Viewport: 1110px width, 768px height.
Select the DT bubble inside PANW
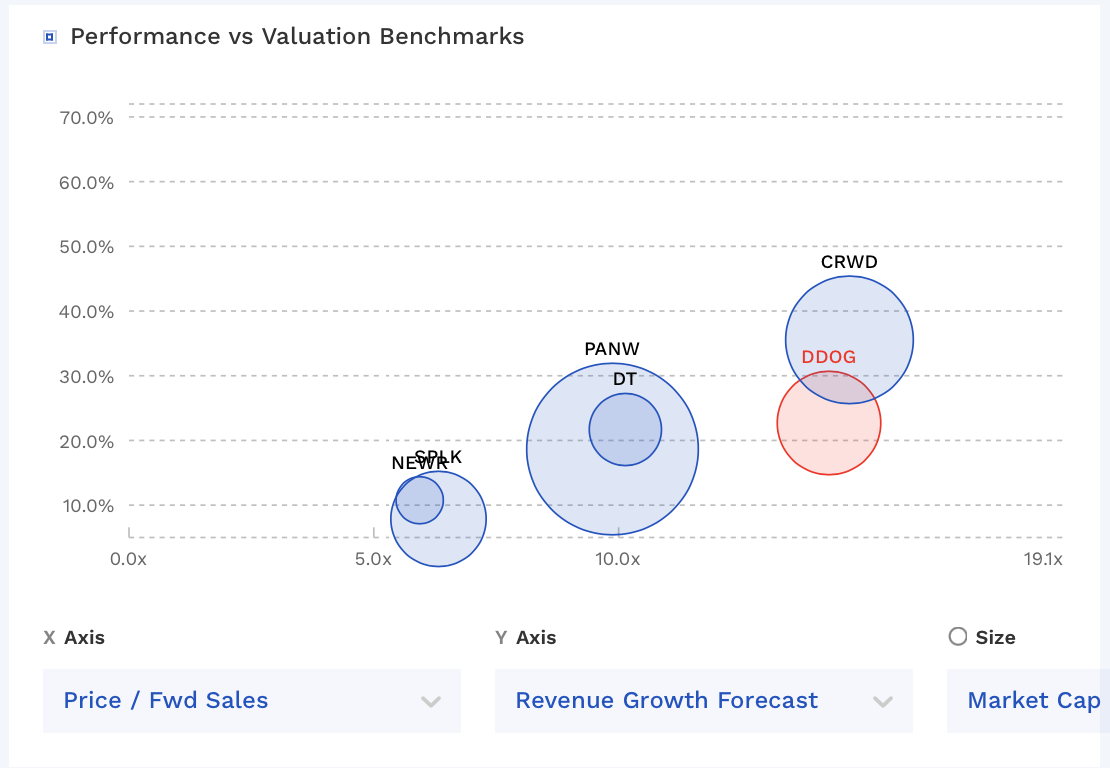[626, 429]
